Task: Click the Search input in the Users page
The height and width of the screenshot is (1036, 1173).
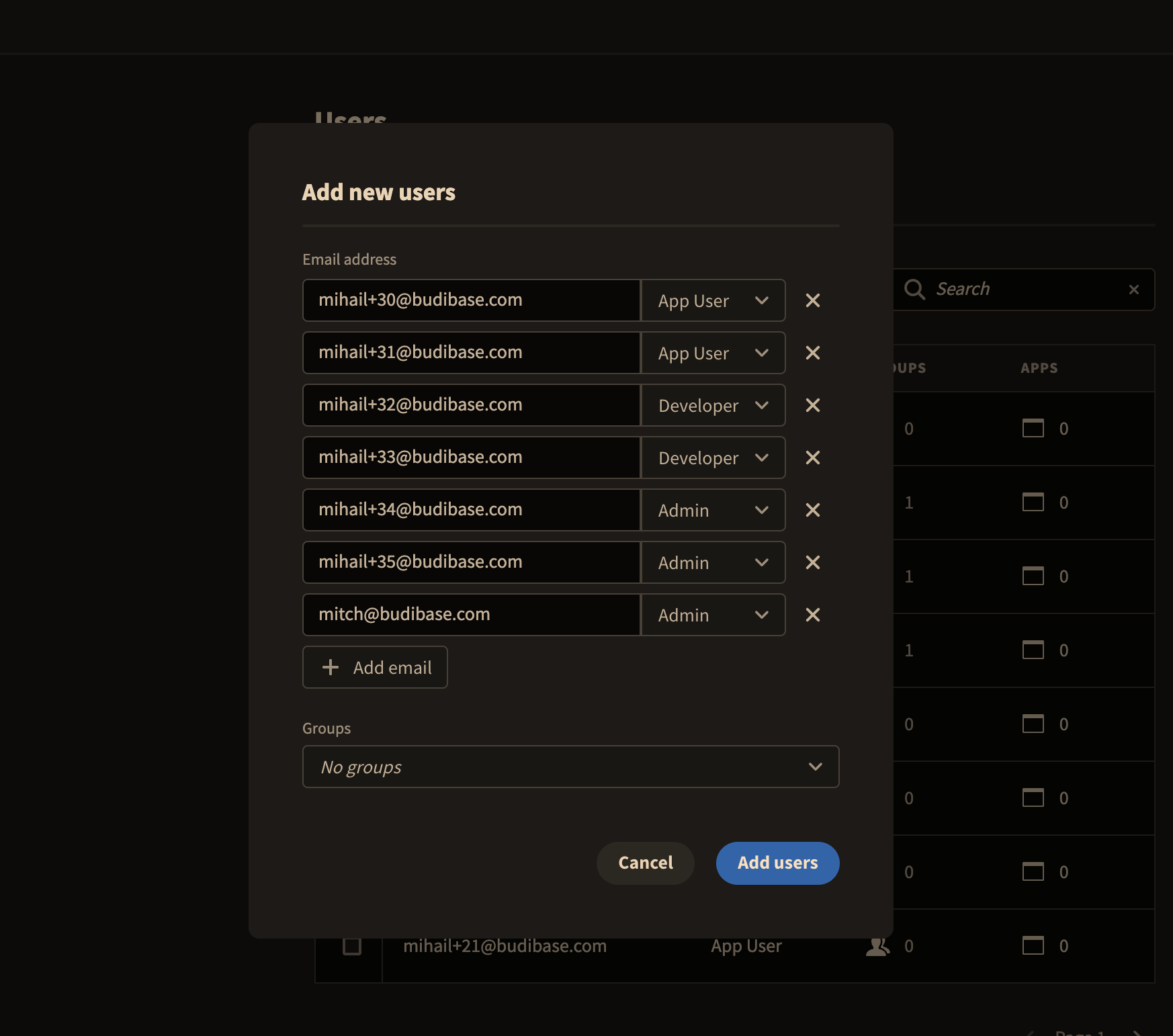Action: pos(1025,290)
